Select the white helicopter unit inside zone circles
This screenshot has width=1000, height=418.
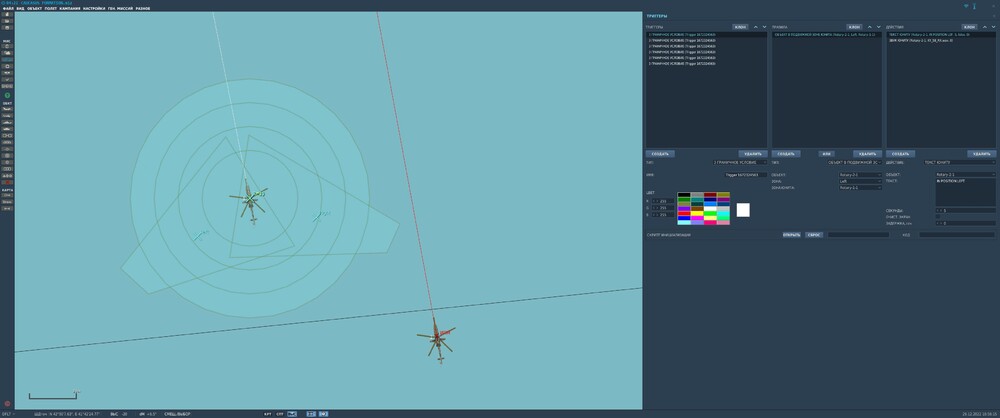pos(249,200)
